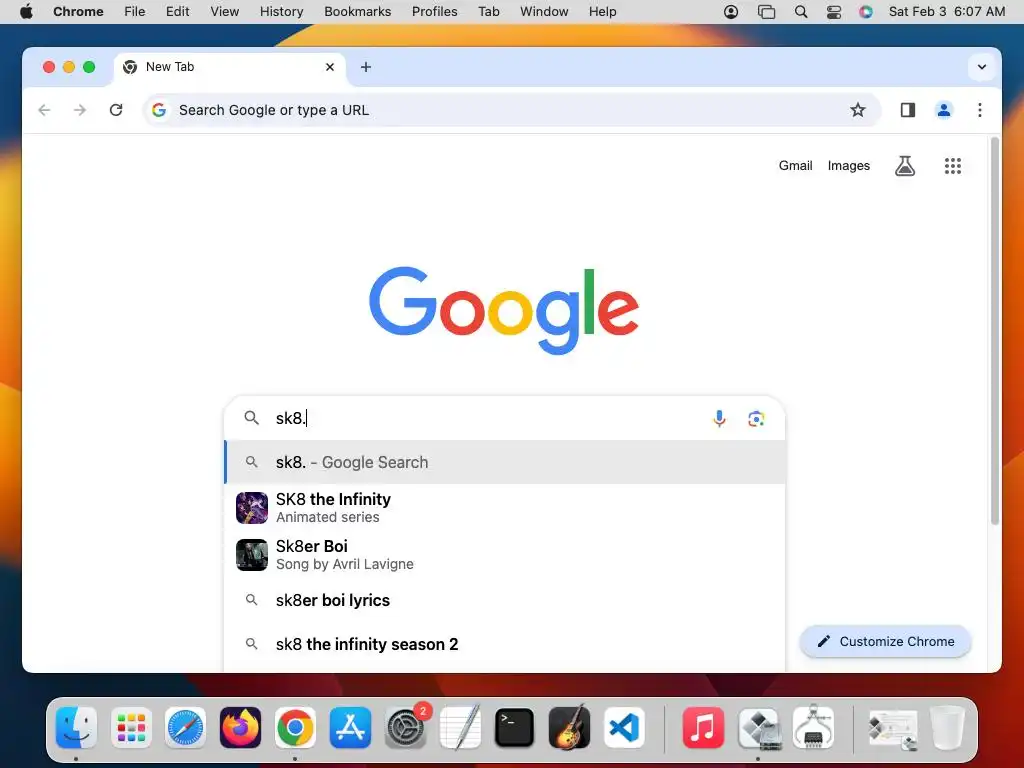Select the 'sk8. - Google Search' suggestion
Screen dimensions: 1024x768
(505, 462)
